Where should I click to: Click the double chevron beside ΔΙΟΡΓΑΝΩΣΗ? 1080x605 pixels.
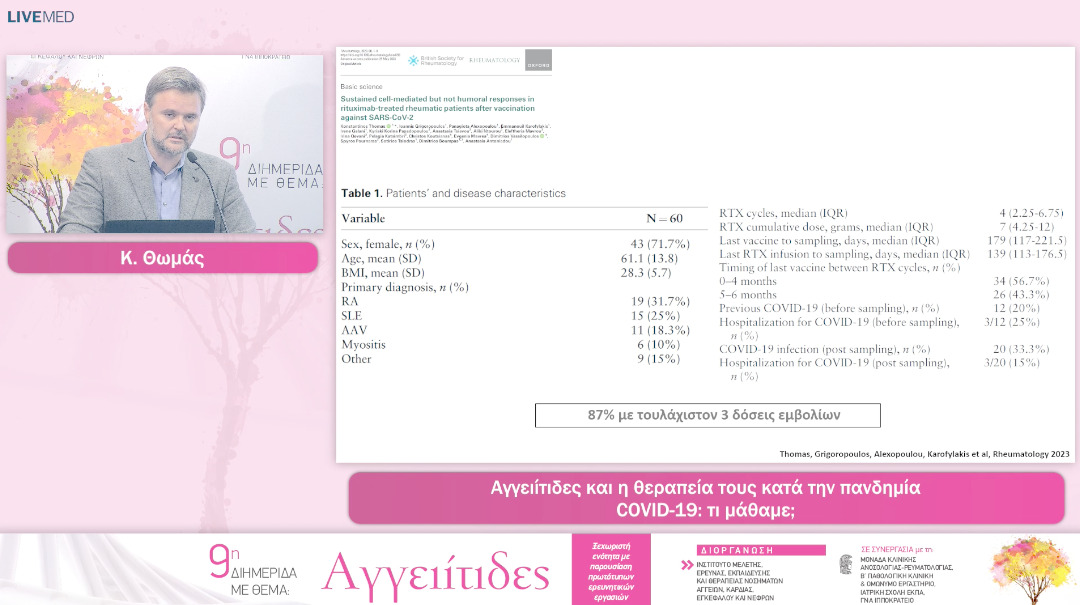click(686, 565)
